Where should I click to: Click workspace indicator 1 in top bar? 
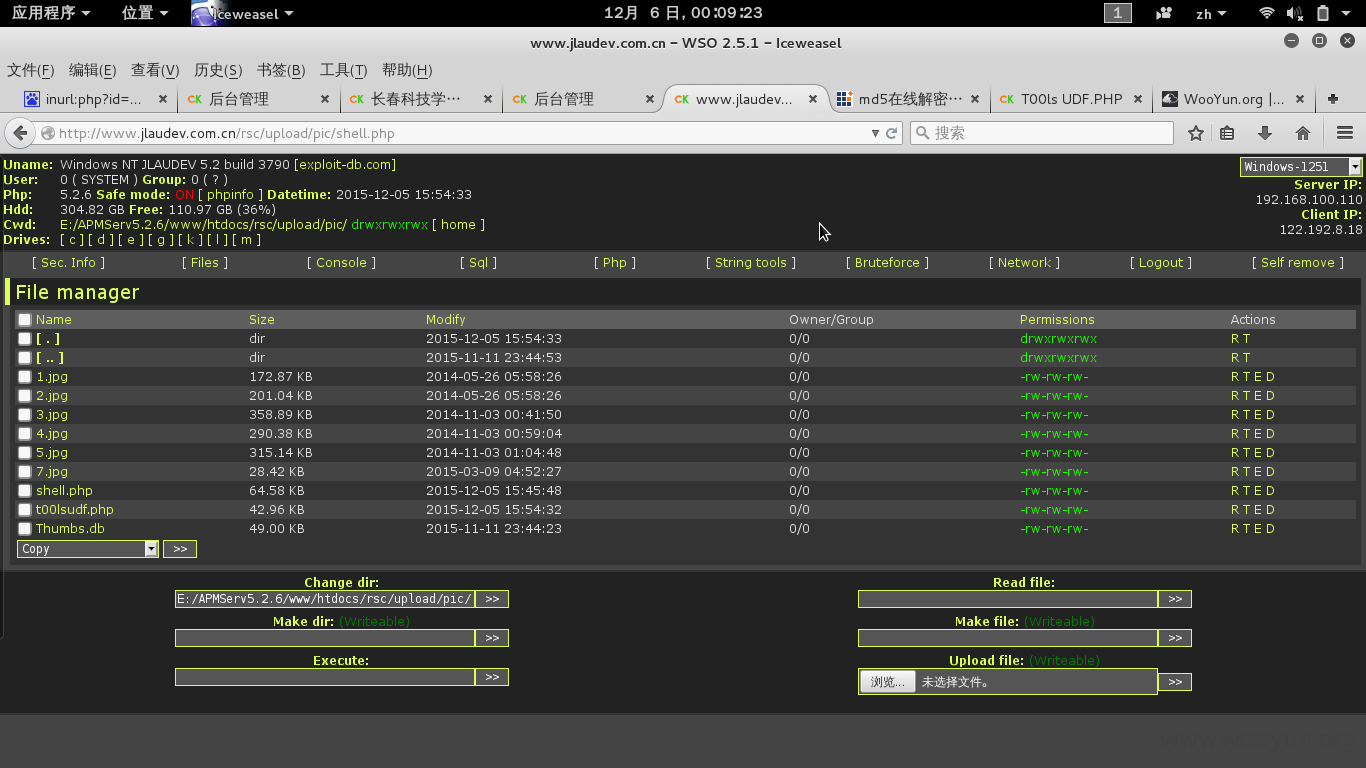1117,13
